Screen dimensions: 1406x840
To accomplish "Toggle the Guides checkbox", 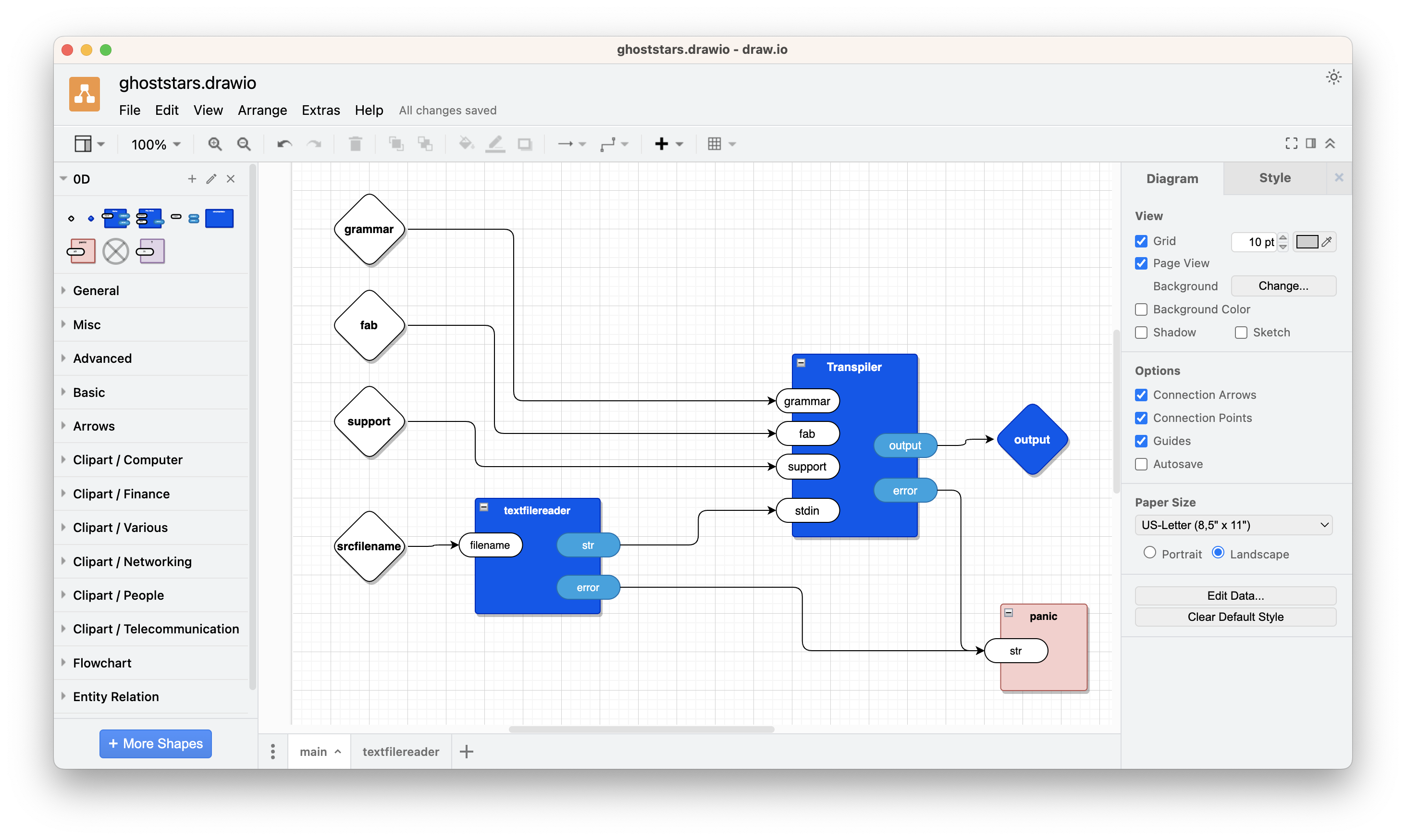I will (1141, 441).
